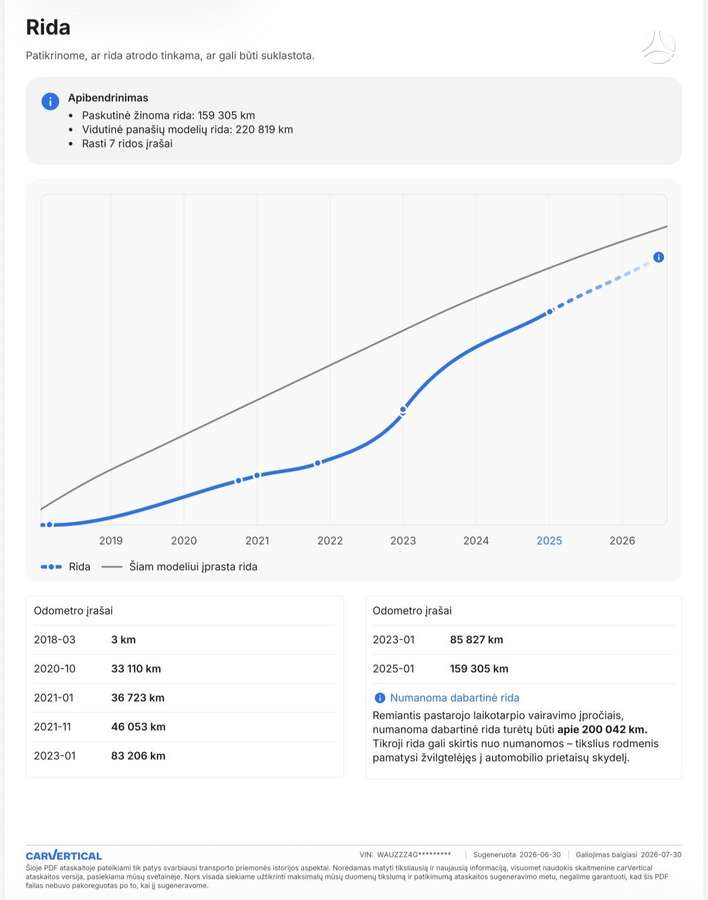Click the blue info icon beside Apibendrinimas
This screenshot has height=900, width=708.
tap(50, 102)
